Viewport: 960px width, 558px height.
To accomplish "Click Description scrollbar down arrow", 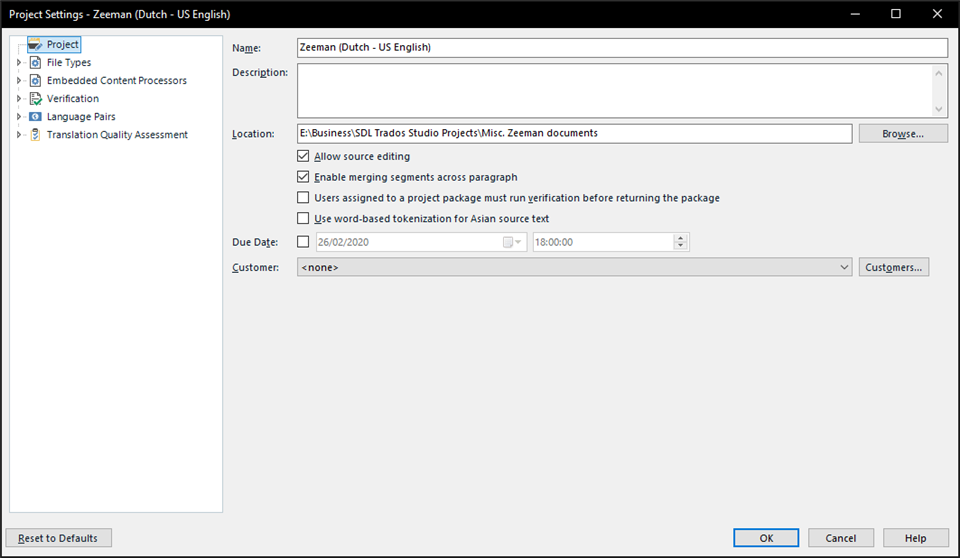I will coord(939,110).
